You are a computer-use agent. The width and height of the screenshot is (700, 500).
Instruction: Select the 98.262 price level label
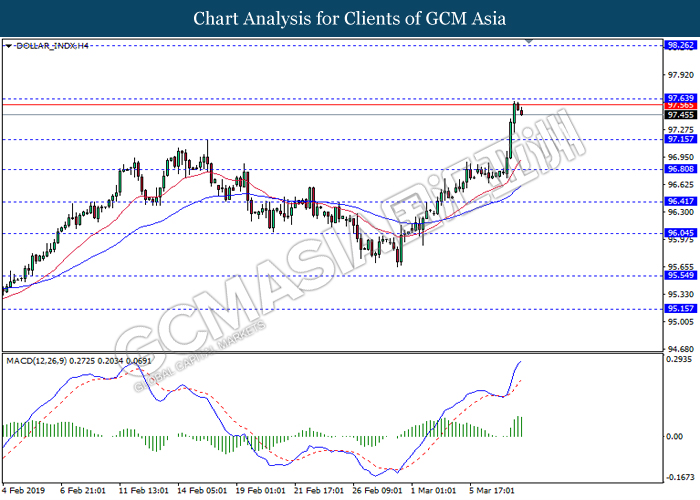[681, 45]
